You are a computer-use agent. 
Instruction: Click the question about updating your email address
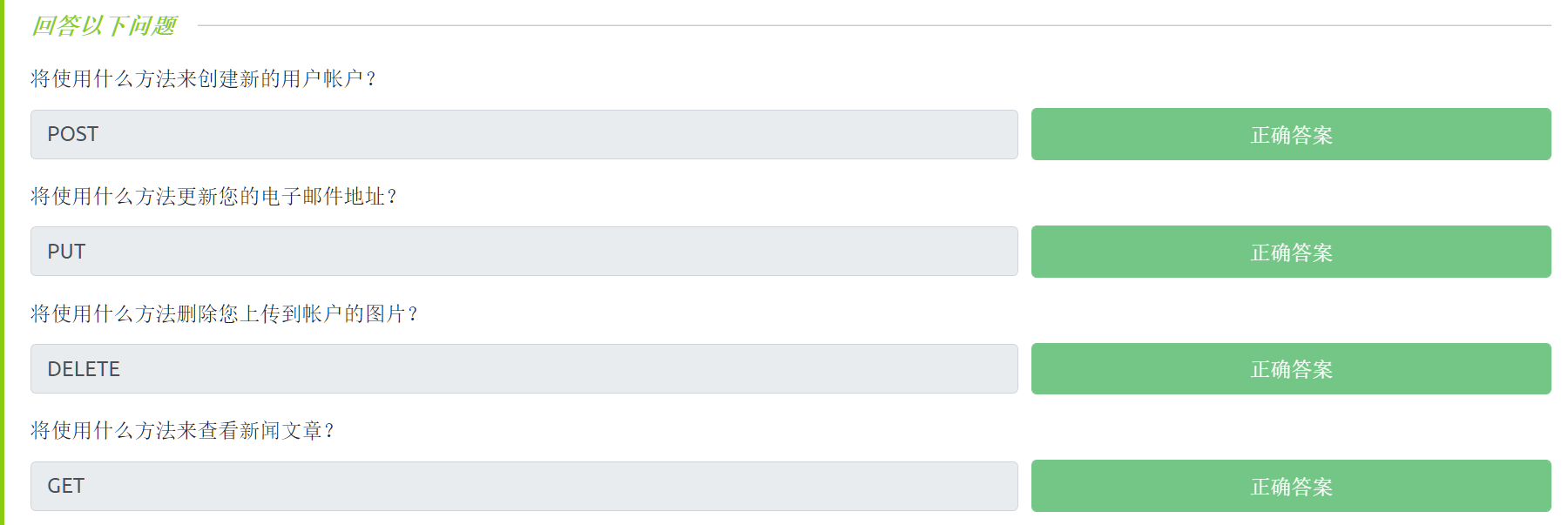click(x=213, y=197)
